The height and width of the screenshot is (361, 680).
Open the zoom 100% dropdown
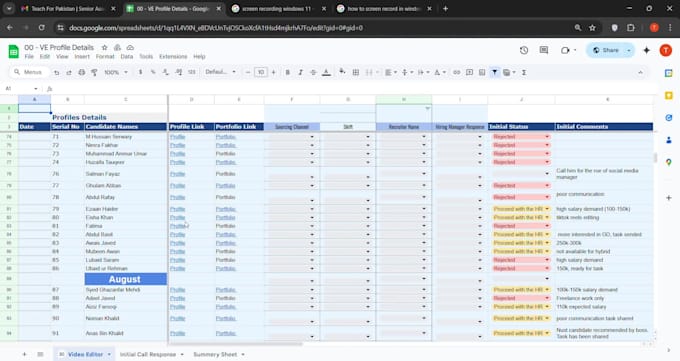(x=116, y=72)
